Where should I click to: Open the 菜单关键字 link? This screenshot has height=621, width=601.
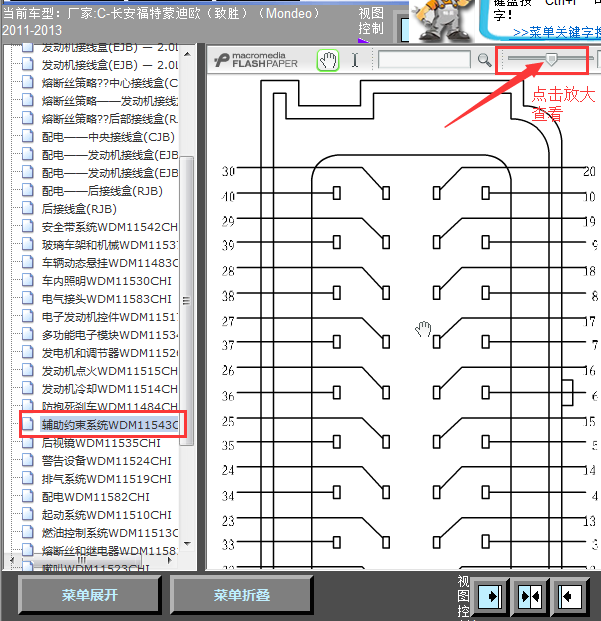click(x=557, y=32)
